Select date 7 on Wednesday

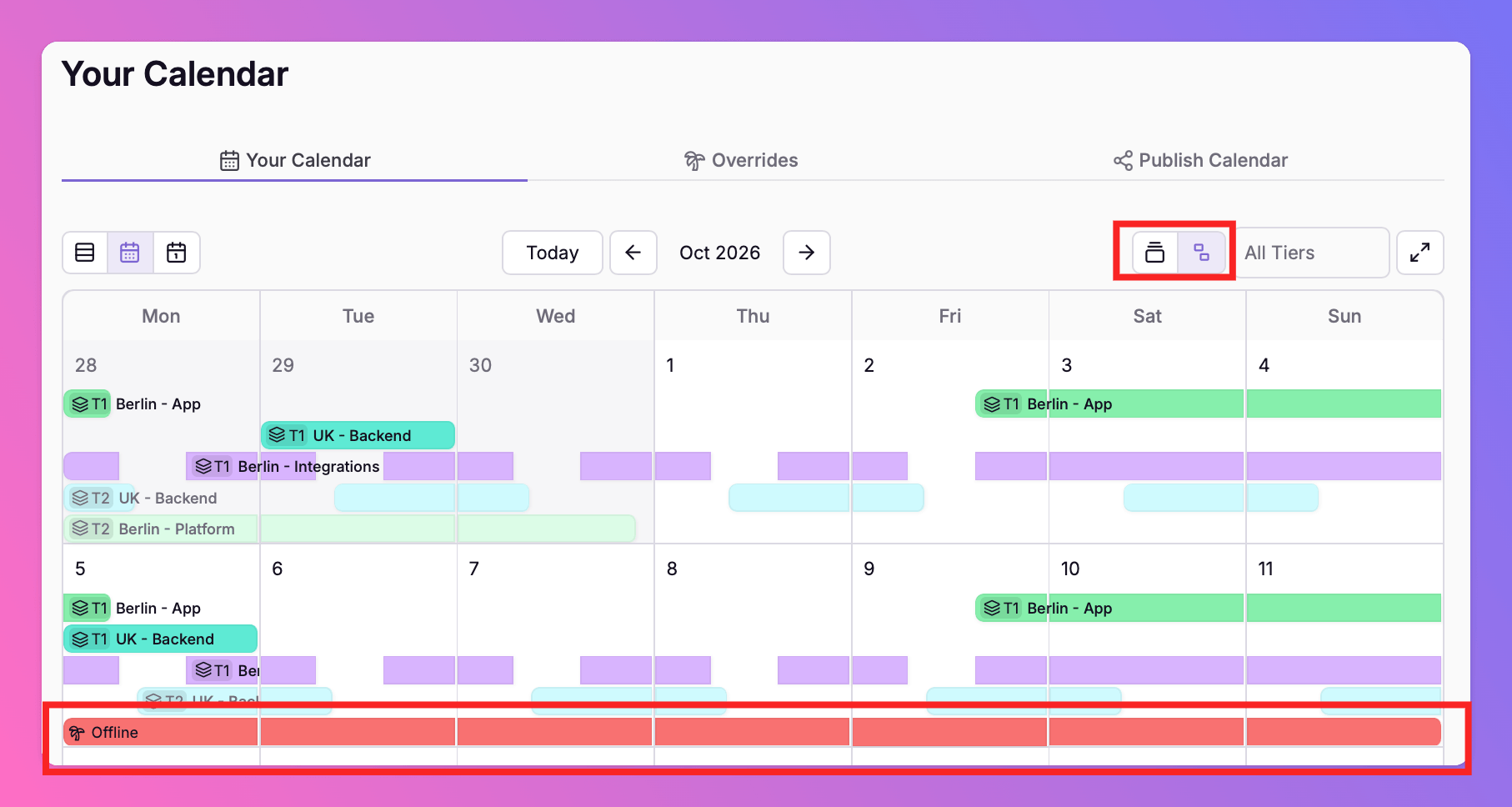[x=474, y=569]
